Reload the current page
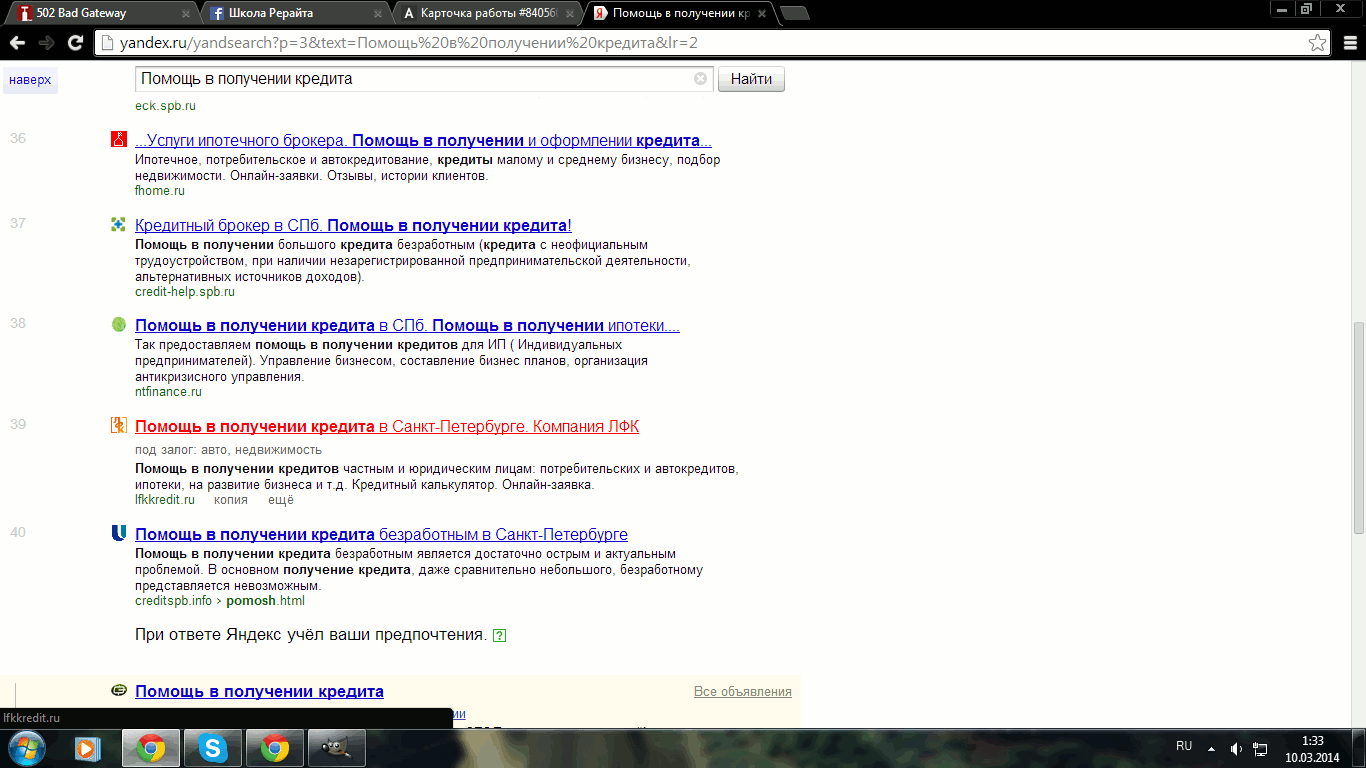This screenshot has width=1366, height=768. (75, 43)
